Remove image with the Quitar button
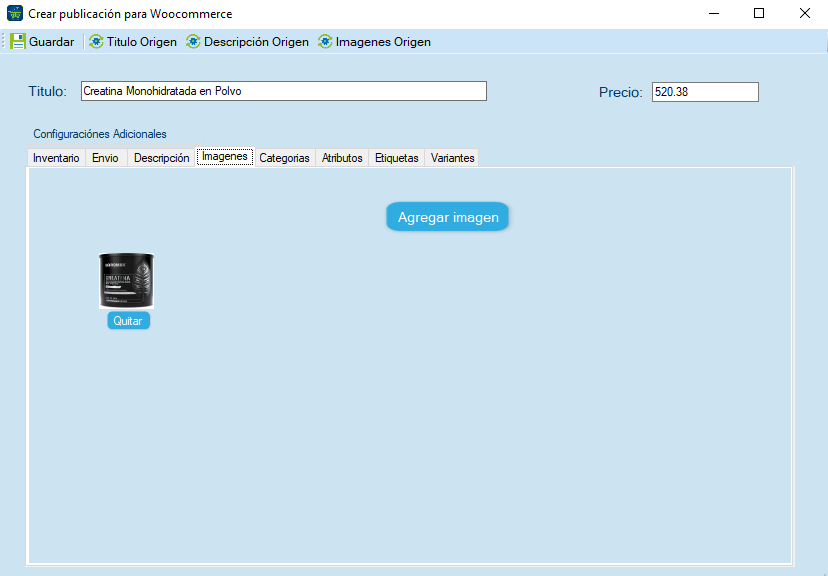 (128, 320)
